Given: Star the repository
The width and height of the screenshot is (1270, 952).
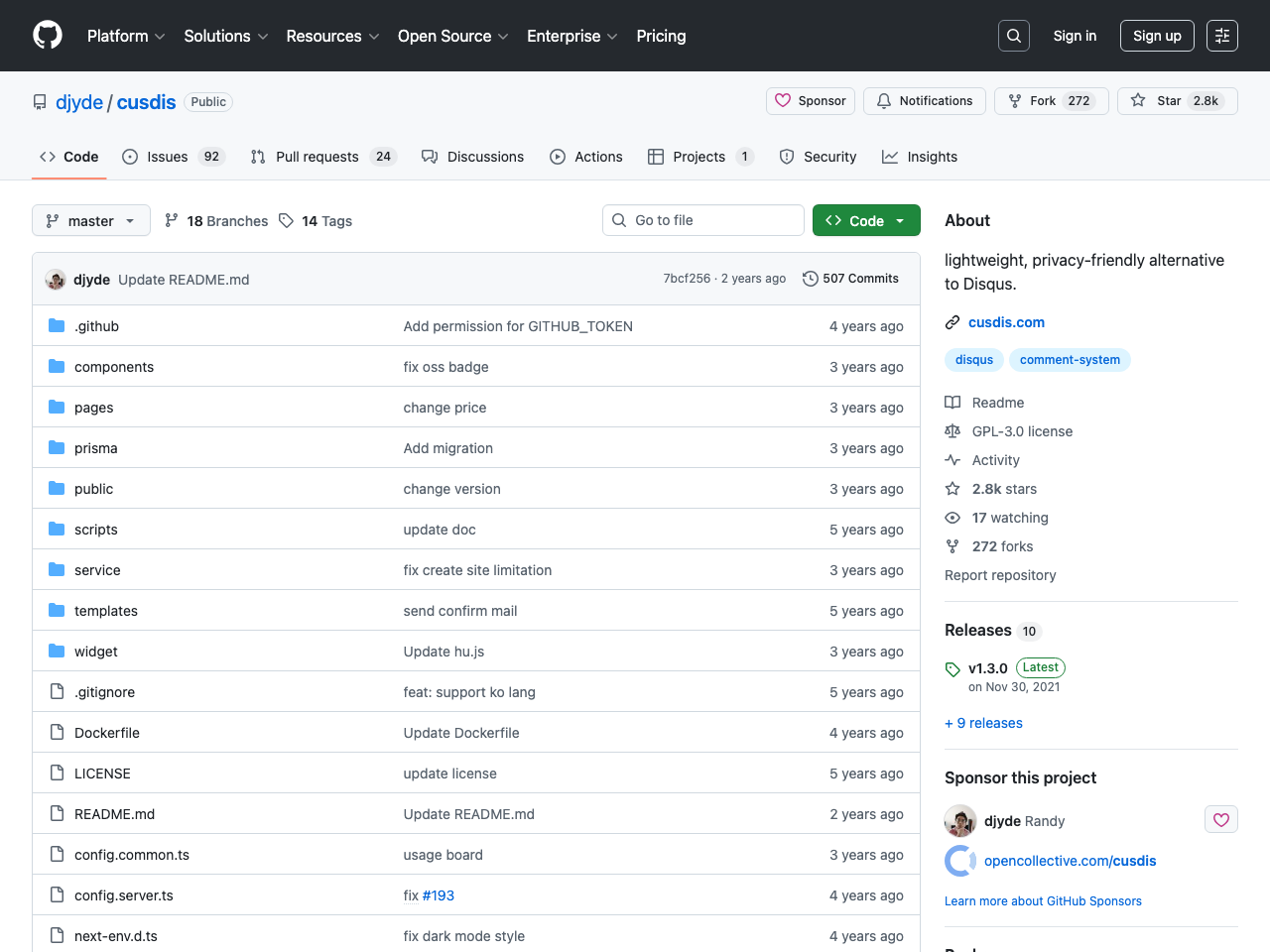Looking at the screenshot, I should tap(1177, 100).
